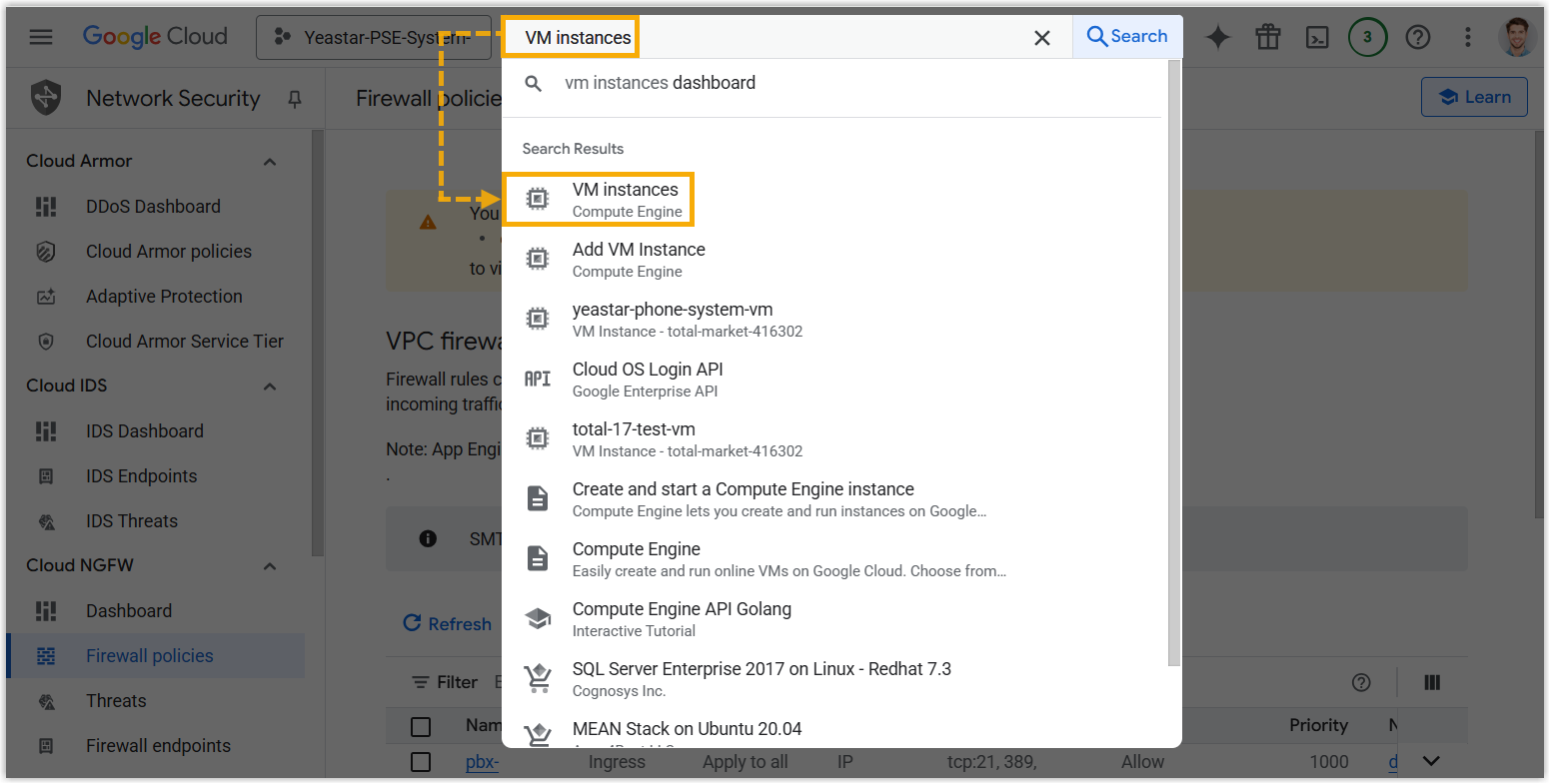This screenshot has height=784, width=1550.
Task: Select VM instances Compute Engine result
Action: point(626,200)
